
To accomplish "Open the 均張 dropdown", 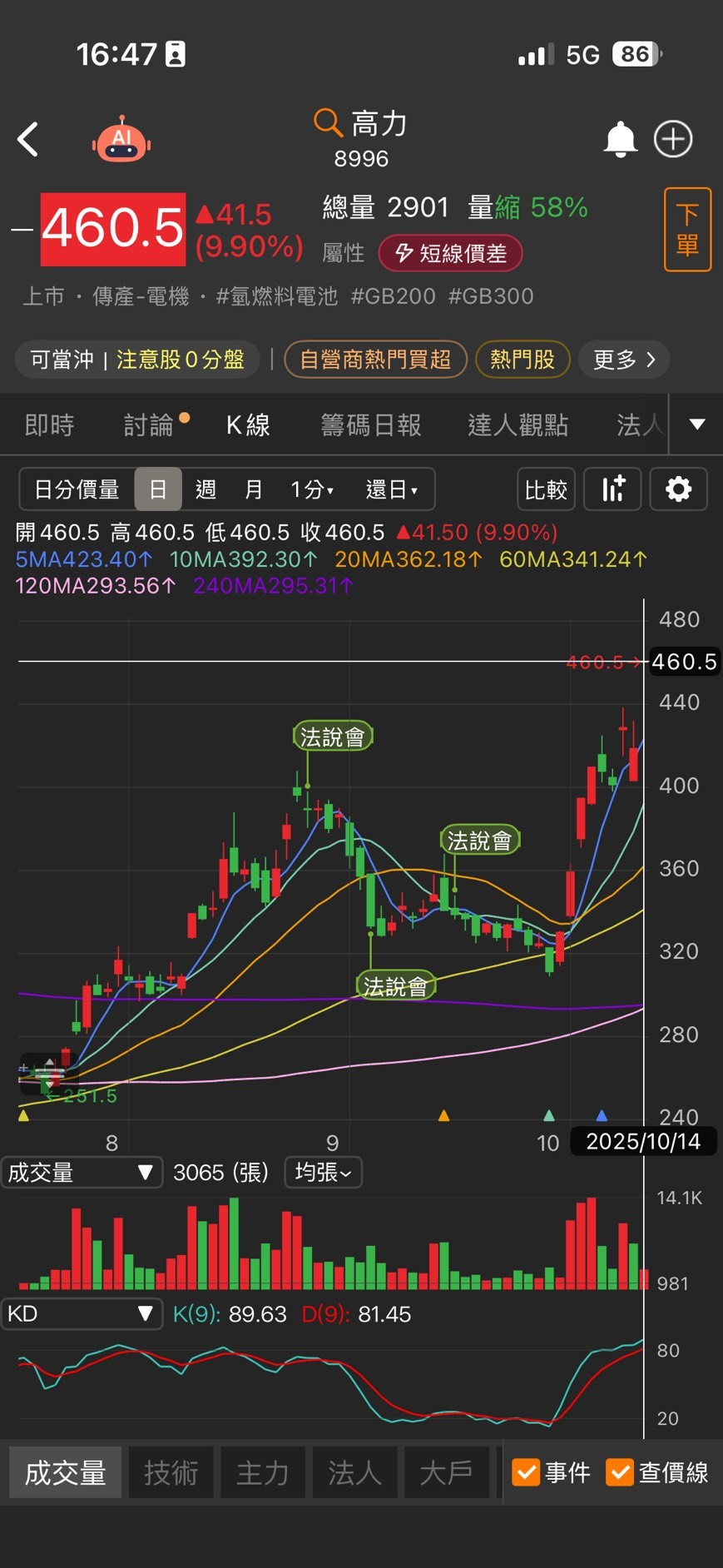I will pyautogui.click(x=324, y=1173).
